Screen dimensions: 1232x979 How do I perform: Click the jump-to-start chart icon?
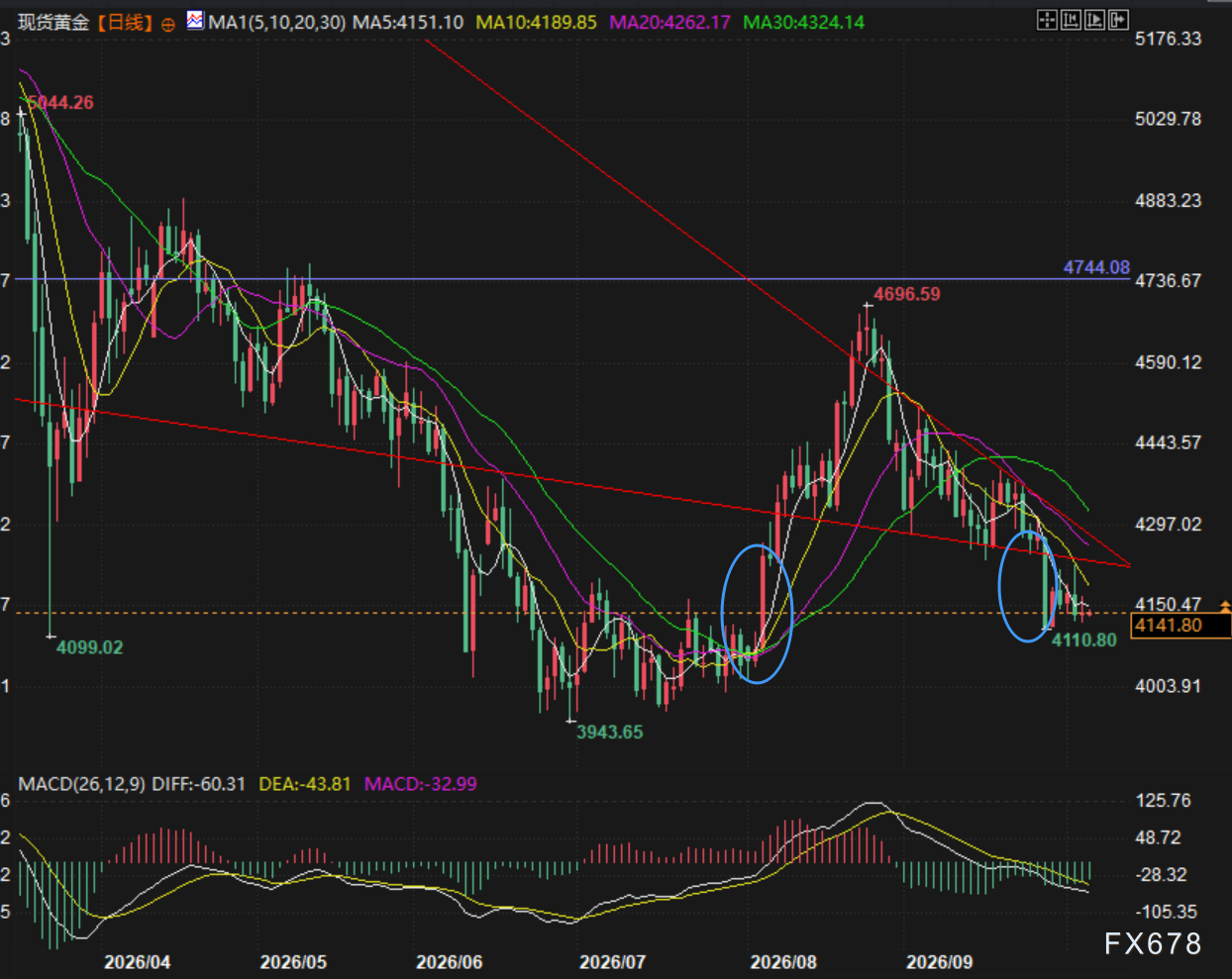point(1071,20)
